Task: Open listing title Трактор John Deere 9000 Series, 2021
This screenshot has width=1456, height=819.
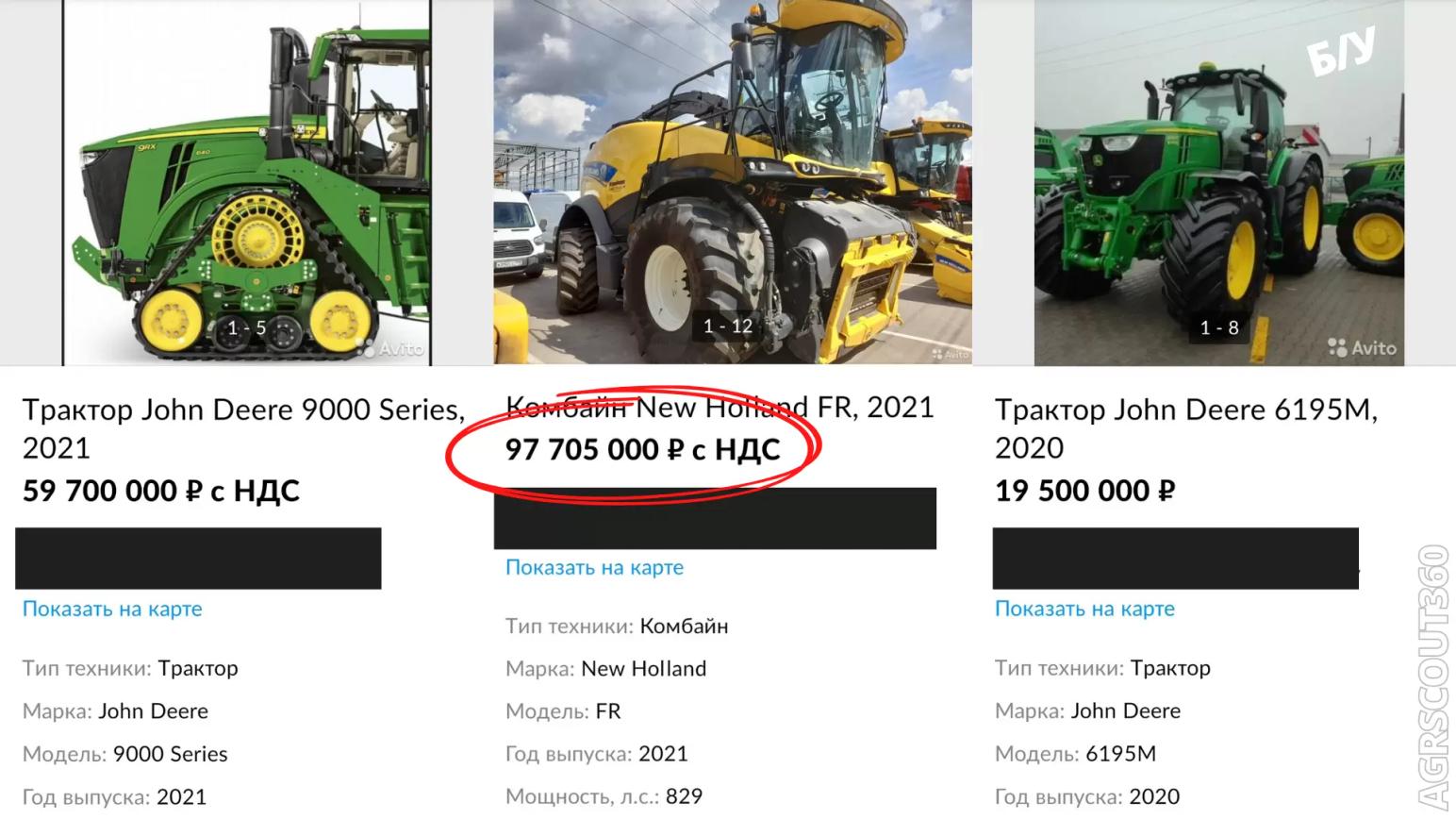Action: 244,428
